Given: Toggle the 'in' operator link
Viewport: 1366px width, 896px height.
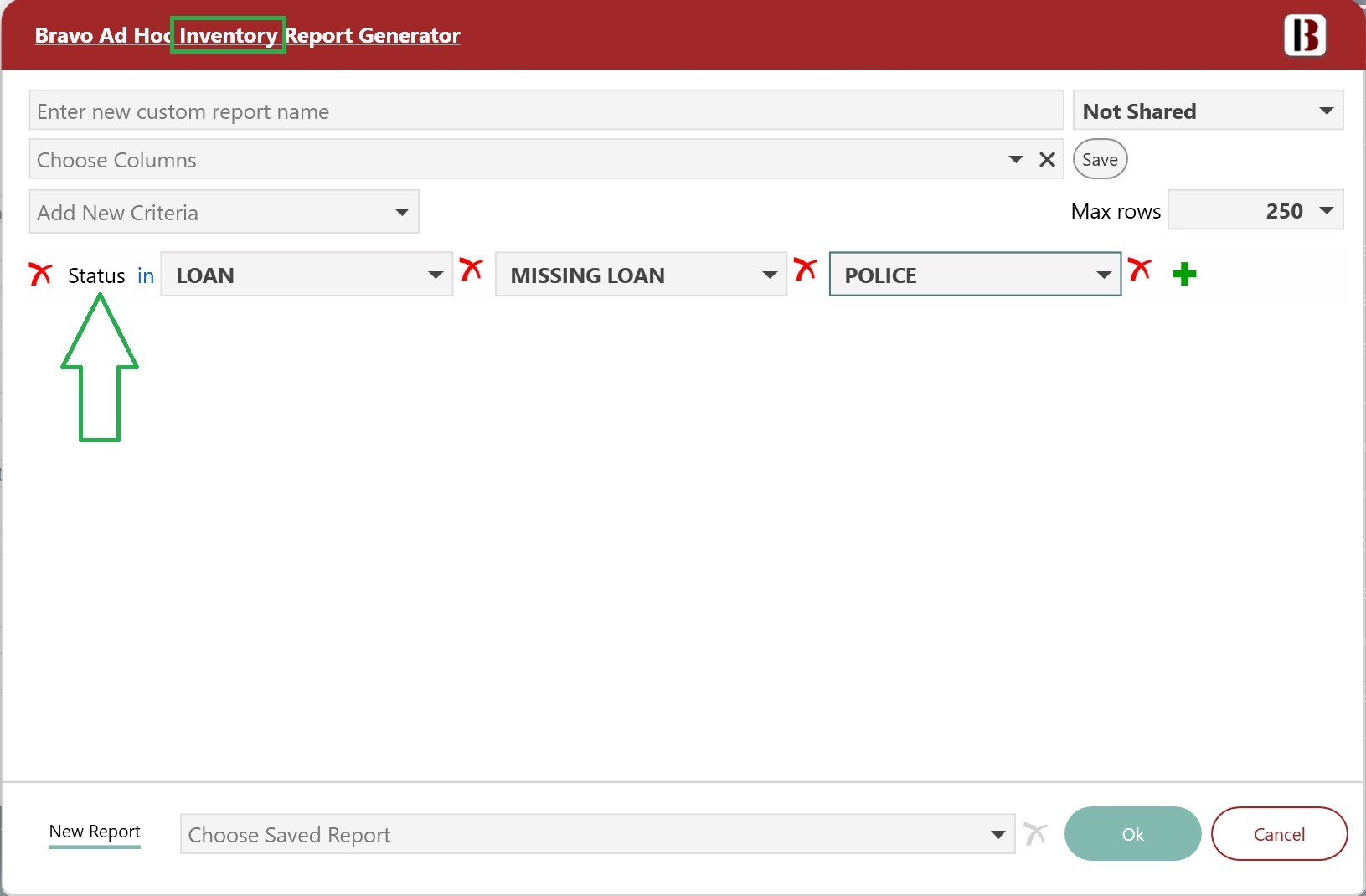Looking at the screenshot, I should point(146,275).
